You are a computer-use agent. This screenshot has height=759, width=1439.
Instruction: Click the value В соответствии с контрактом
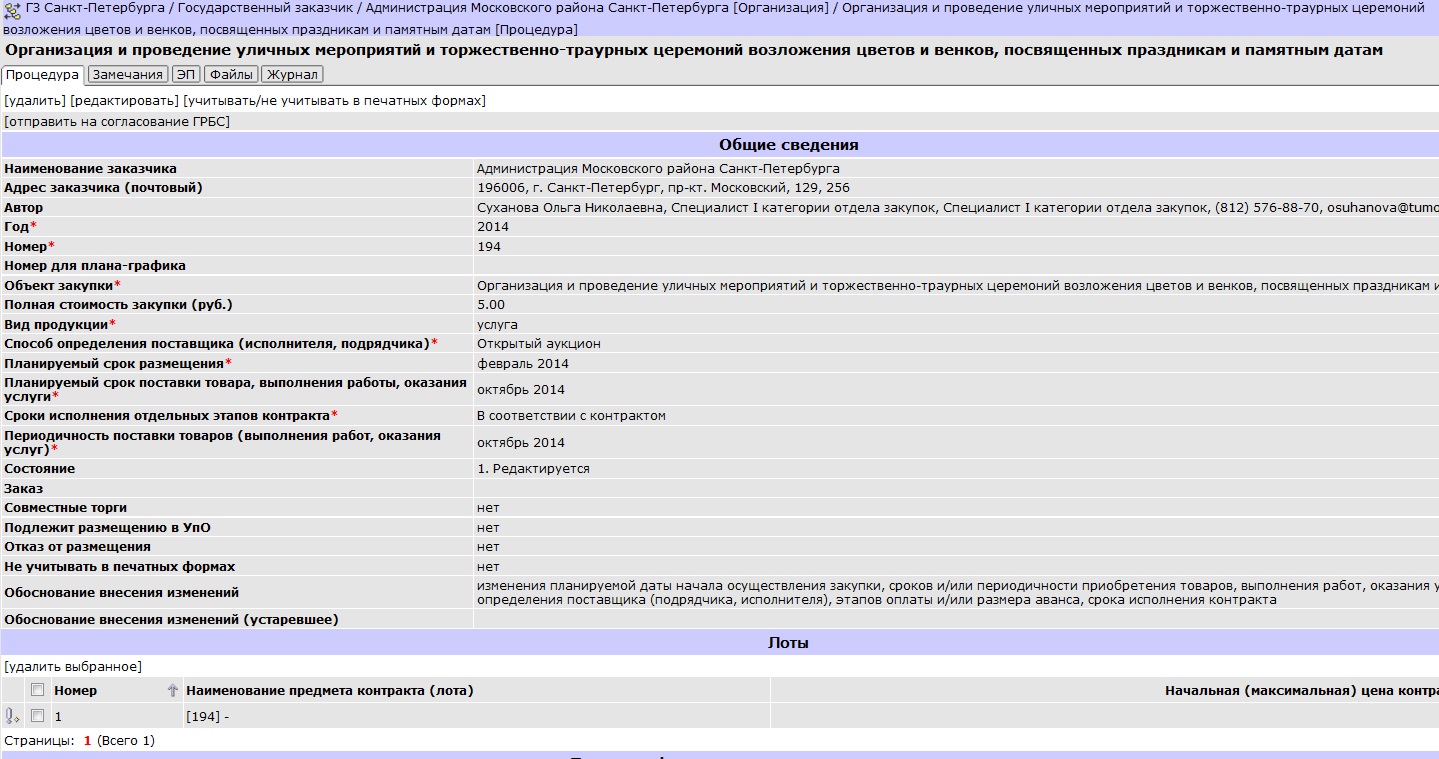571,415
